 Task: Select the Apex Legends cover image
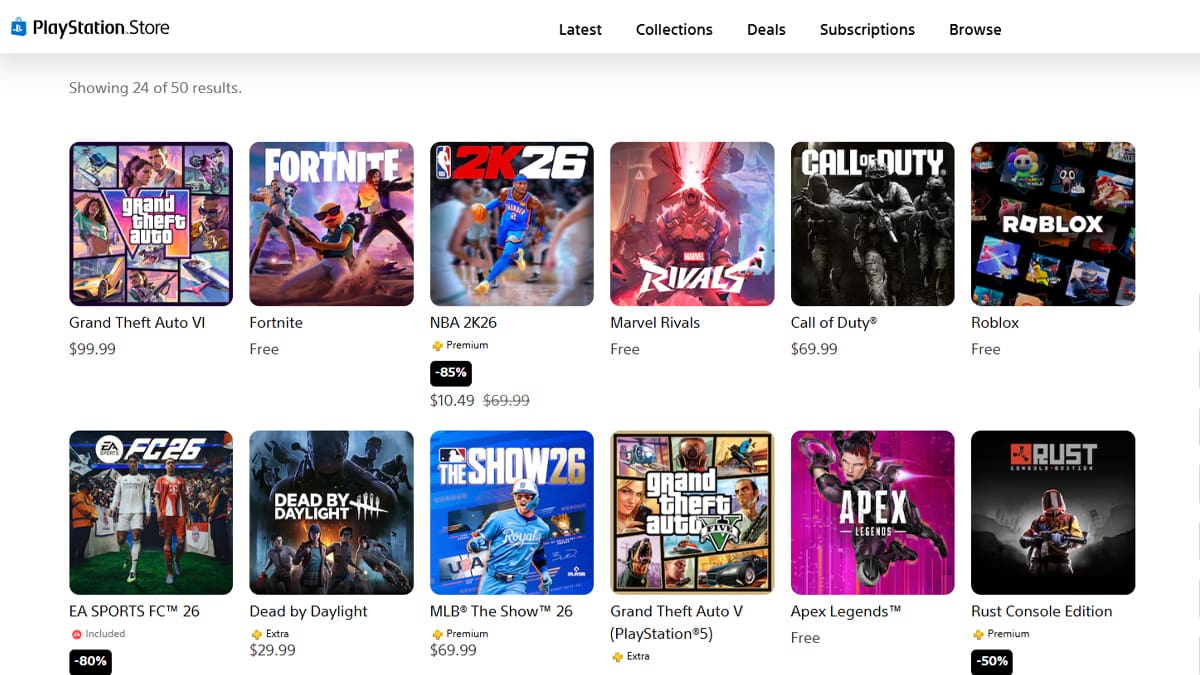(873, 513)
